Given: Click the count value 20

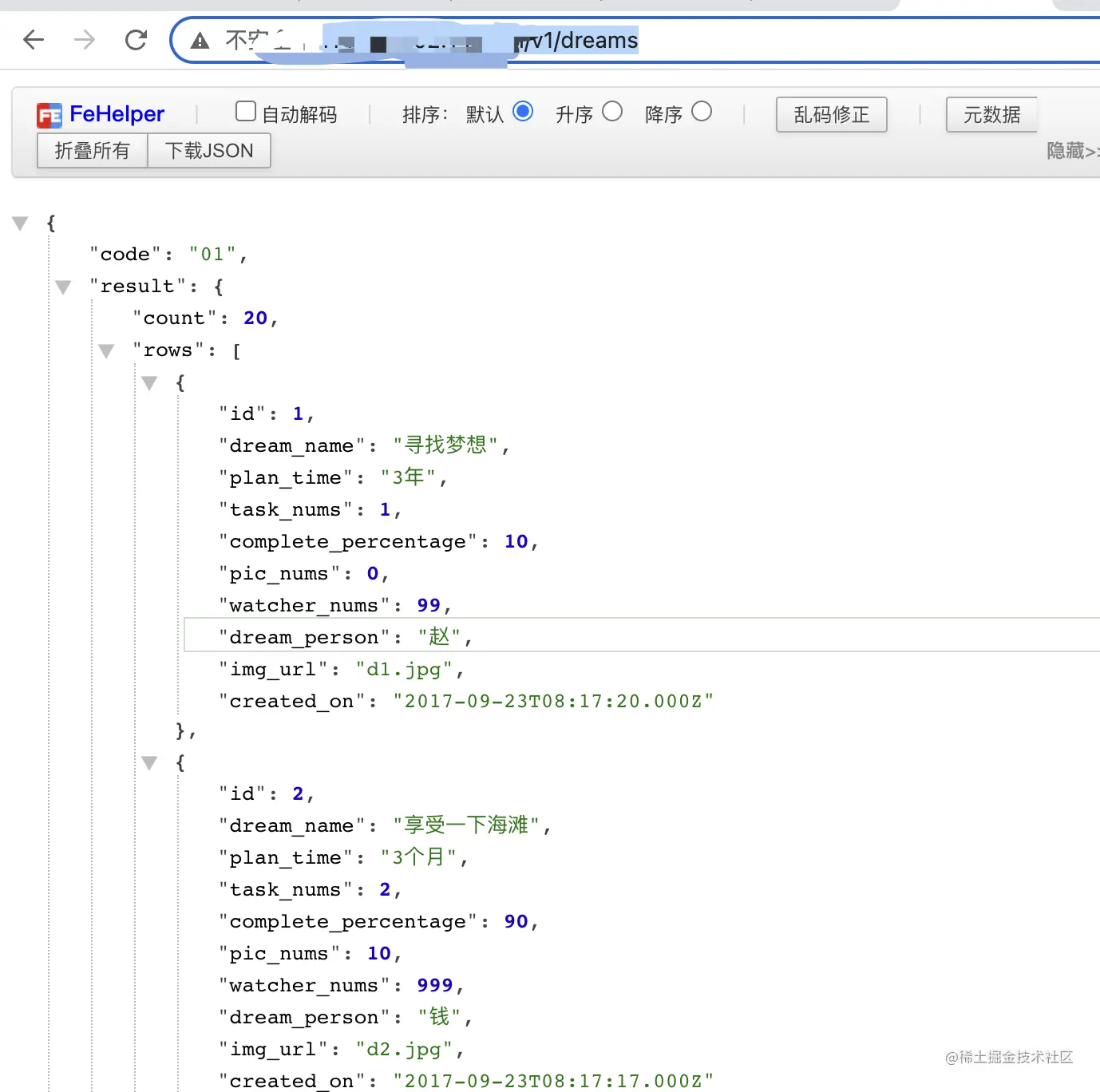Looking at the screenshot, I should (255, 318).
